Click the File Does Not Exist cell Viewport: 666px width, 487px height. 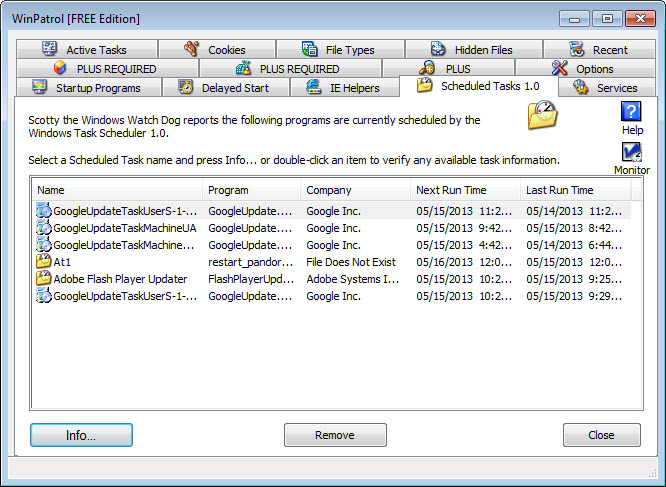point(351,262)
